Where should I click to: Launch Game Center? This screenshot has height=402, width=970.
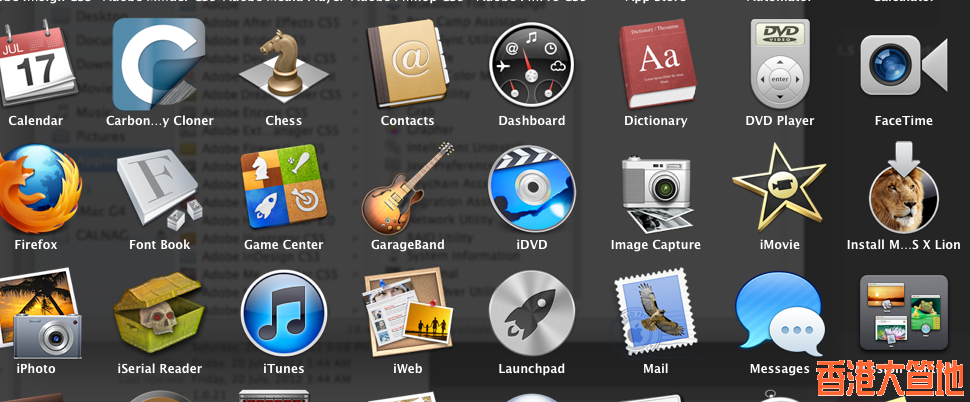(284, 187)
